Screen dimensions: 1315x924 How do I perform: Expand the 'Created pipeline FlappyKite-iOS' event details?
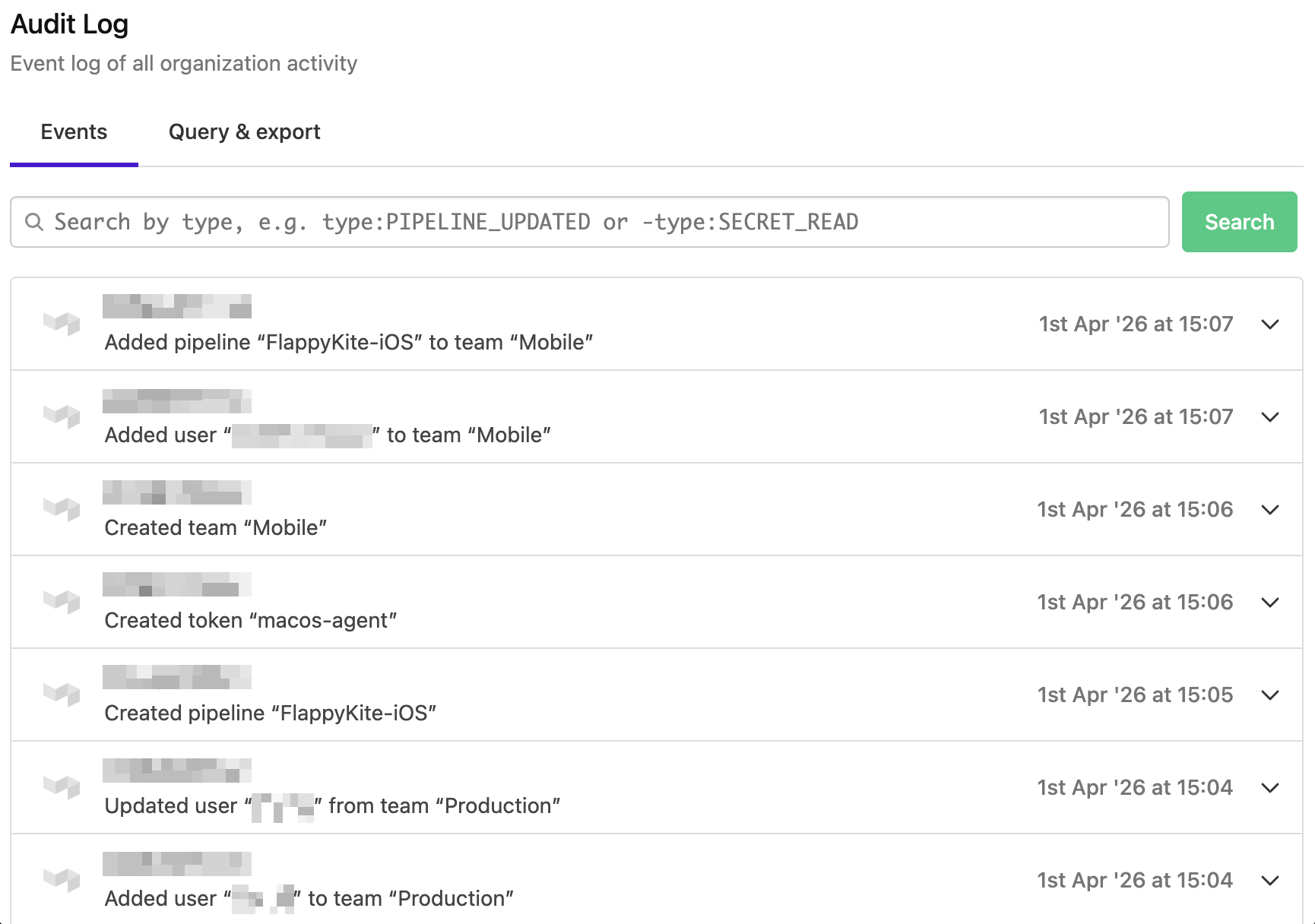tap(1270, 695)
